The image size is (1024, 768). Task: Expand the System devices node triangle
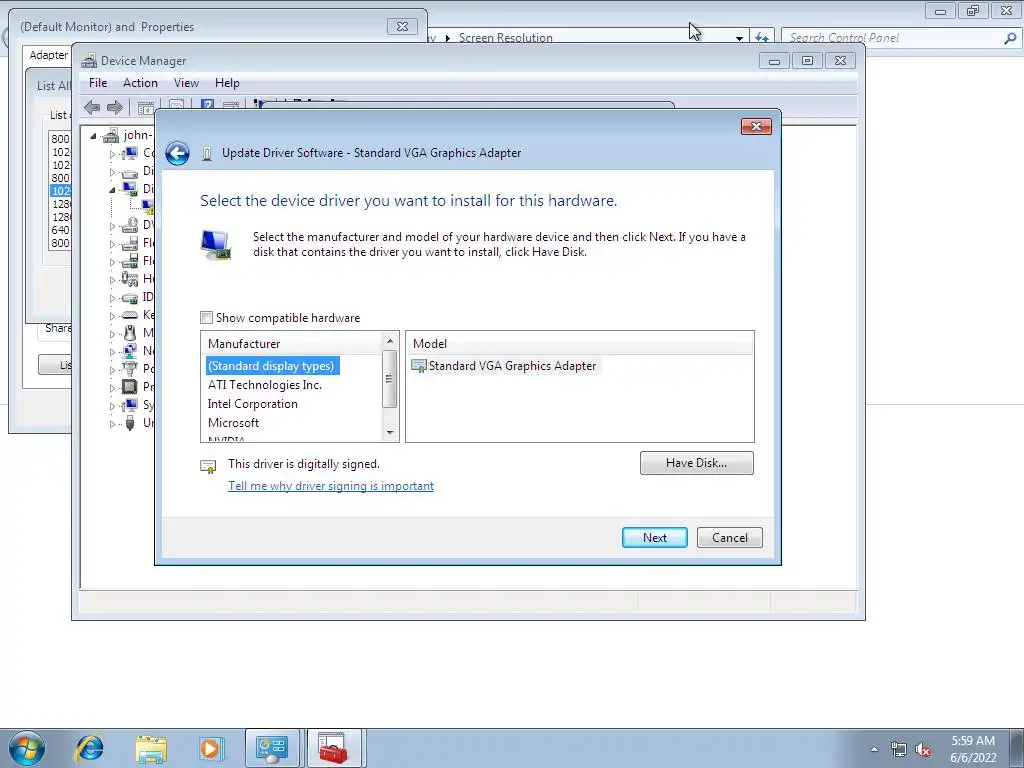[x=112, y=406]
